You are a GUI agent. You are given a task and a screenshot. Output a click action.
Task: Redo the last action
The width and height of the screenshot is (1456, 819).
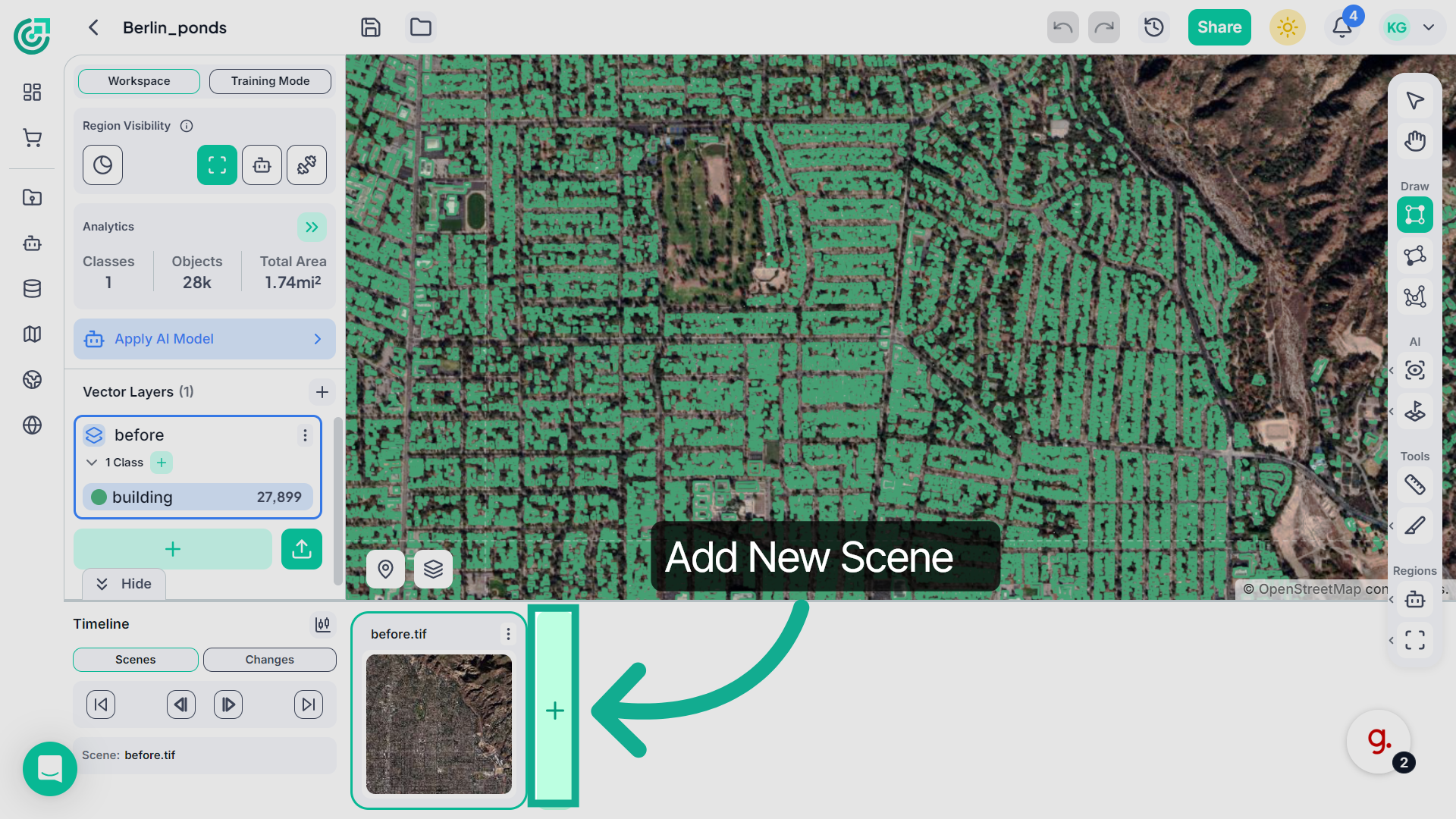[1104, 27]
